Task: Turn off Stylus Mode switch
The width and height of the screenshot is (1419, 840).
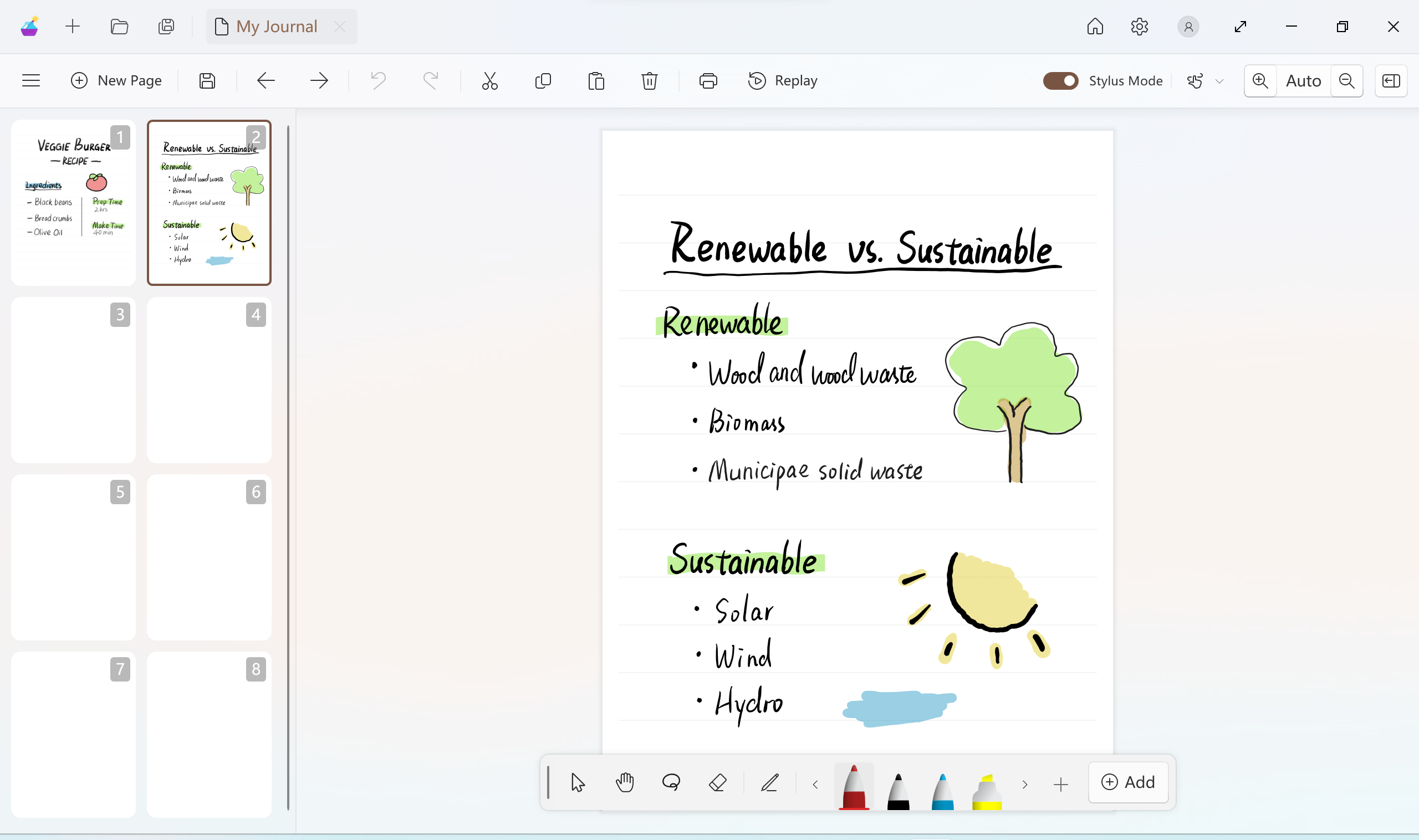Action: click(x=1060, y=81)
